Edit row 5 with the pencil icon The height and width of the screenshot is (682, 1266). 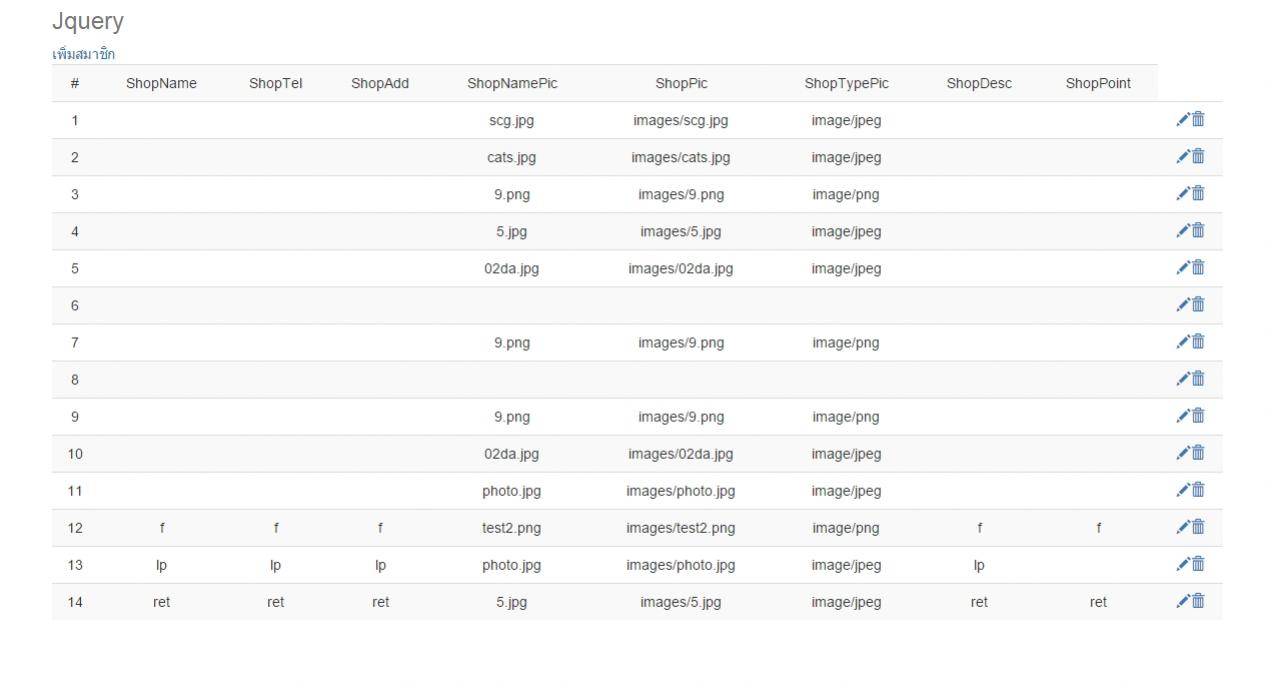click(1183, 268)
